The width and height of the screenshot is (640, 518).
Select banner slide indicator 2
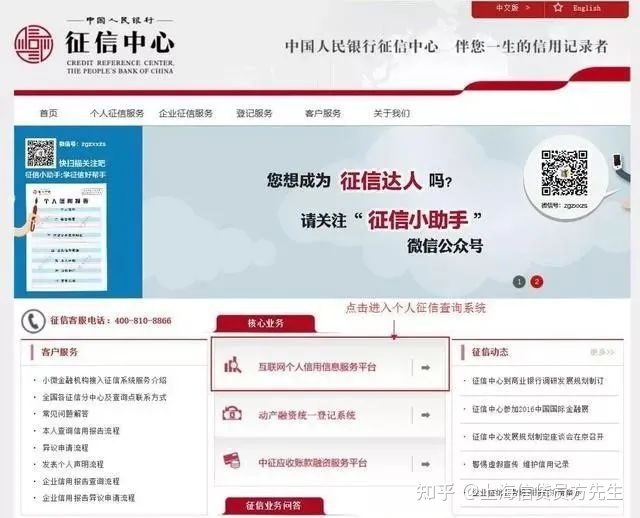coord(537,282)
